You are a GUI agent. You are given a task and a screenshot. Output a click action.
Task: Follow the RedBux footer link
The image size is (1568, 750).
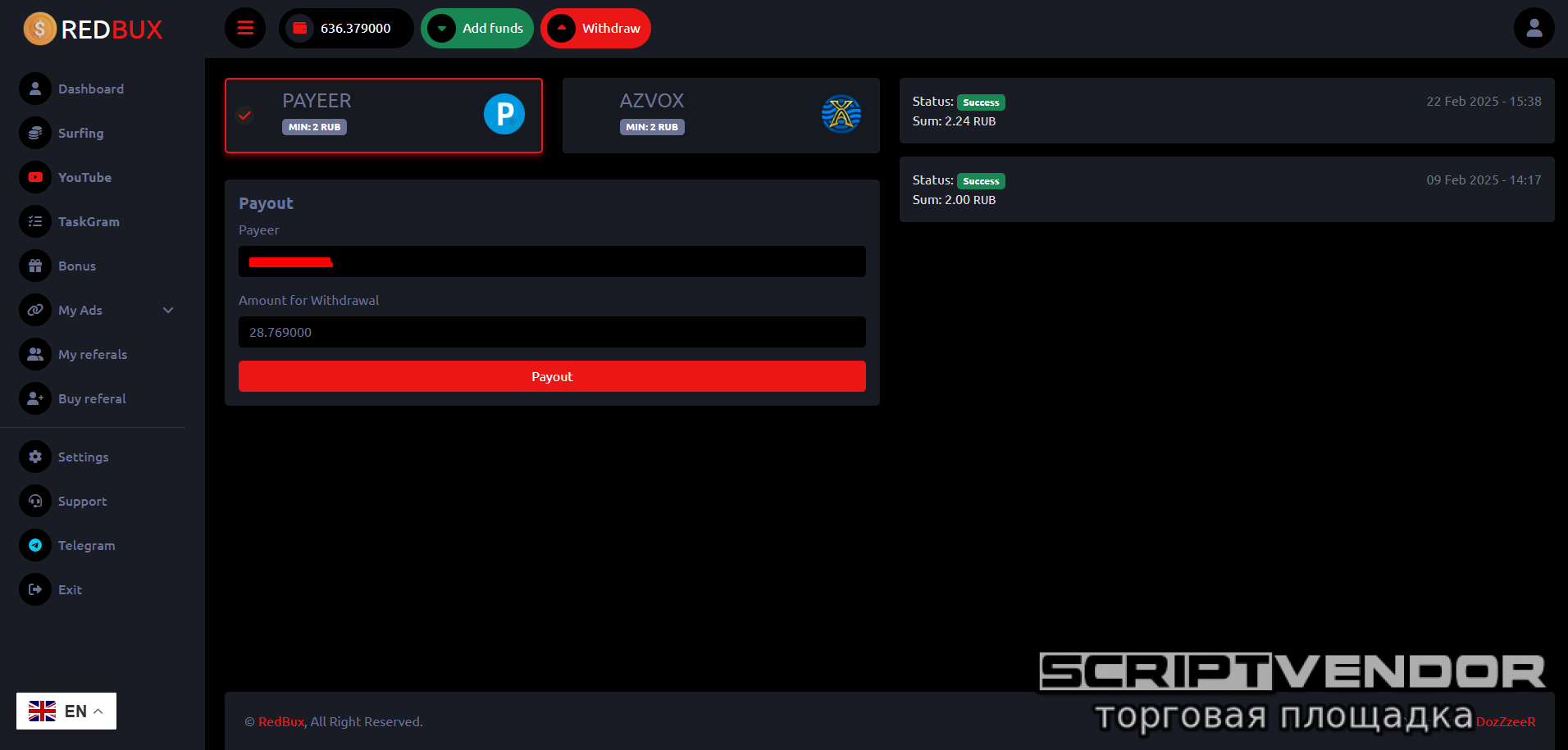coord(281,721)
